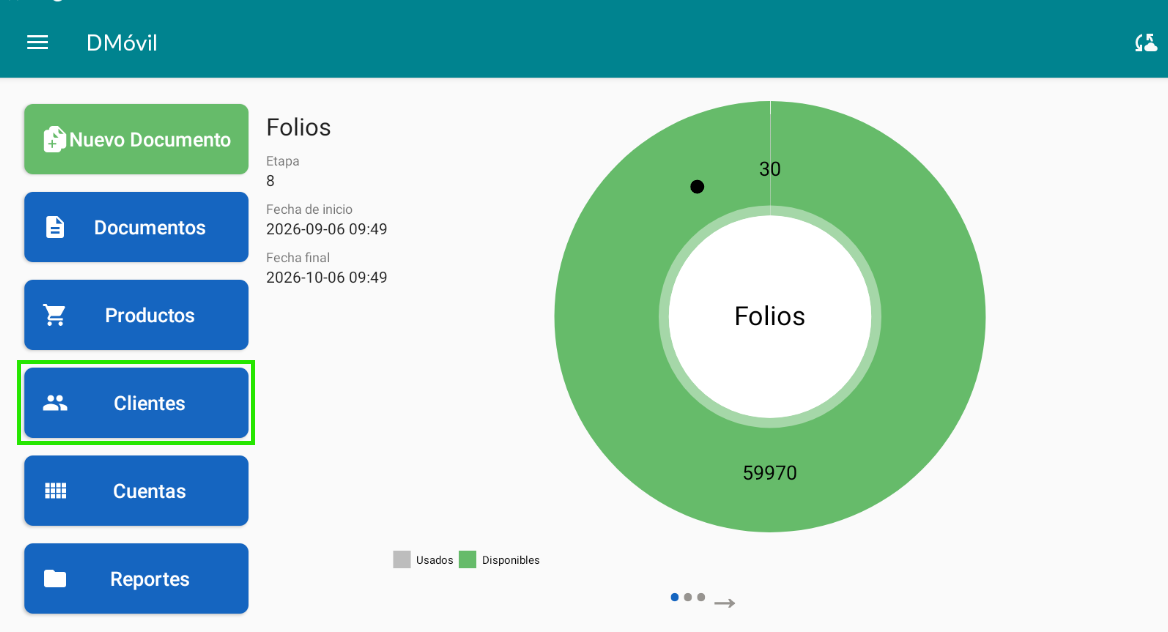Open the hamburger navigation menu

click(37, 42)
